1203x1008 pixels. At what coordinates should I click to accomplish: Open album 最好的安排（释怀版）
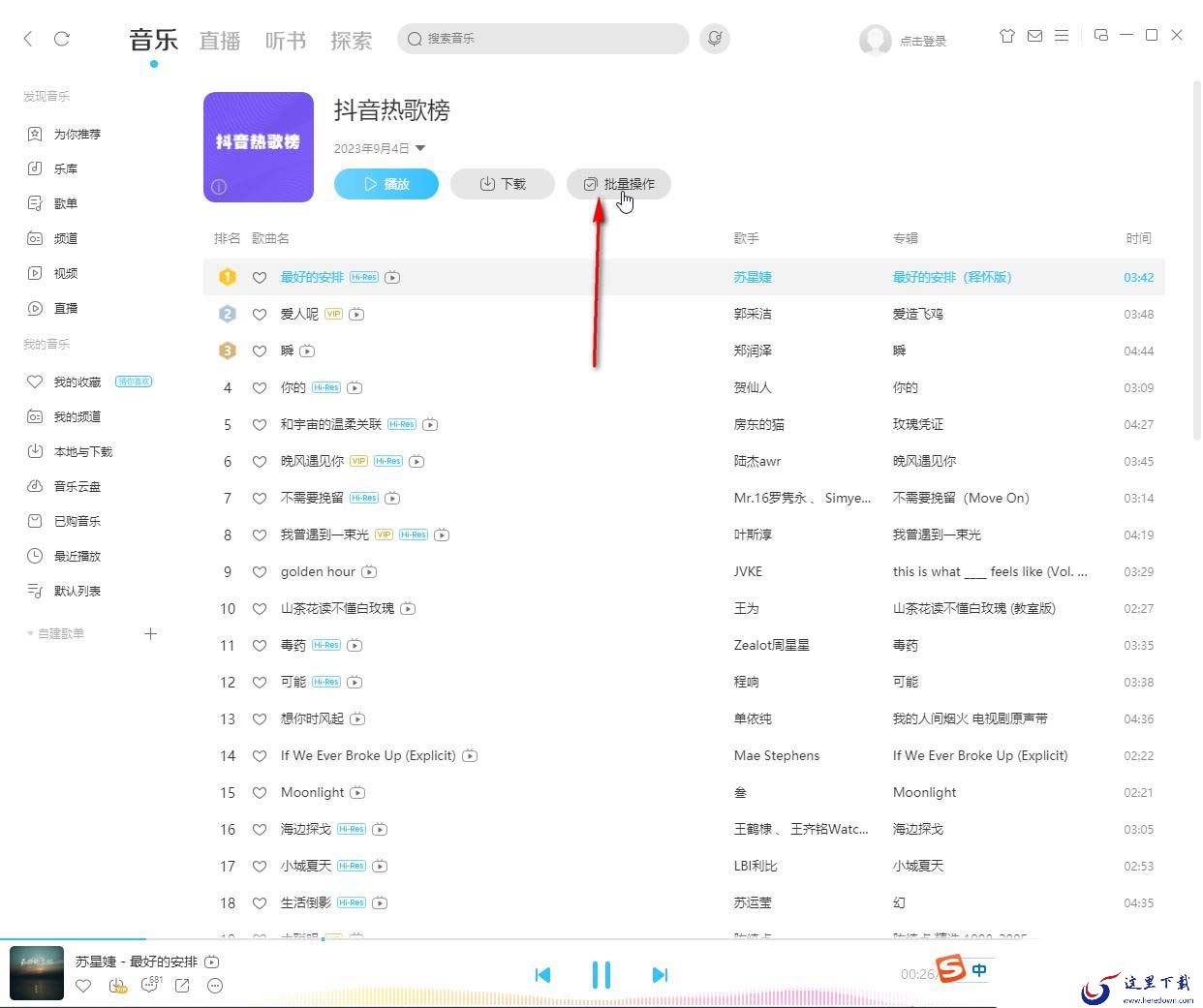tap(952, 277)
